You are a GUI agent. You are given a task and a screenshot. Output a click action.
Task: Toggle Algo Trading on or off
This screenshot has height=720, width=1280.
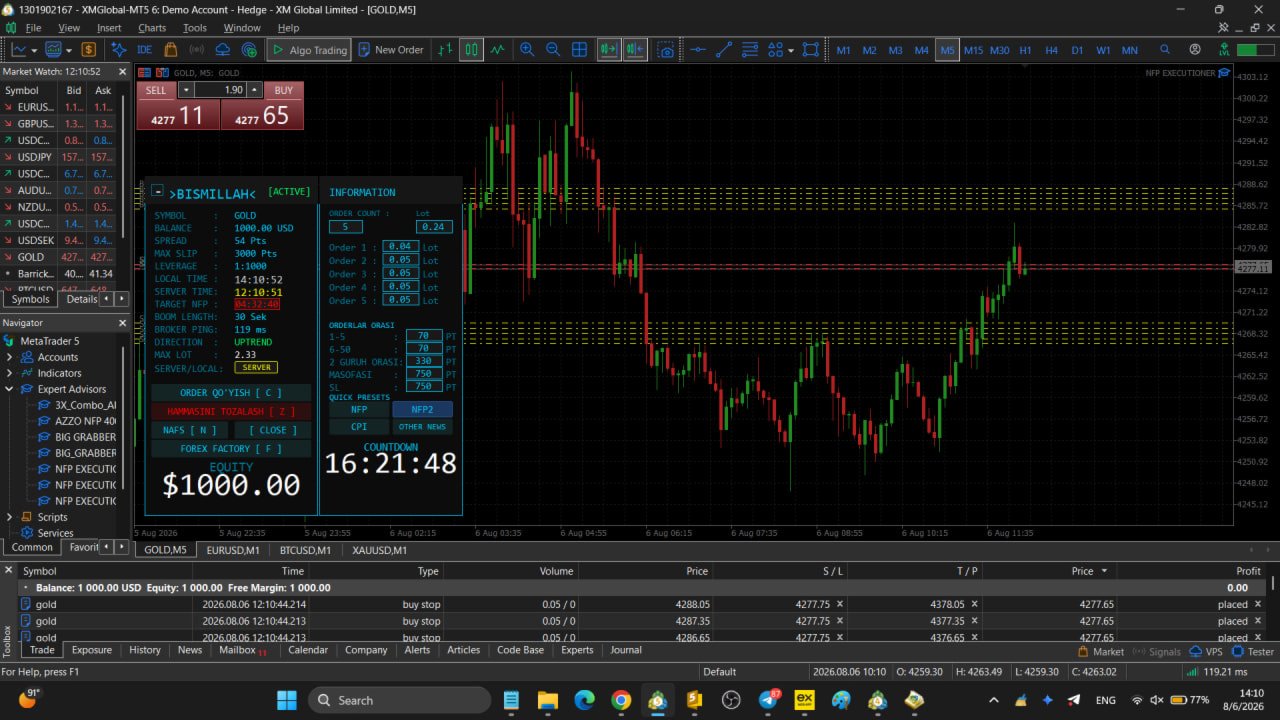[x=308, y=49]
